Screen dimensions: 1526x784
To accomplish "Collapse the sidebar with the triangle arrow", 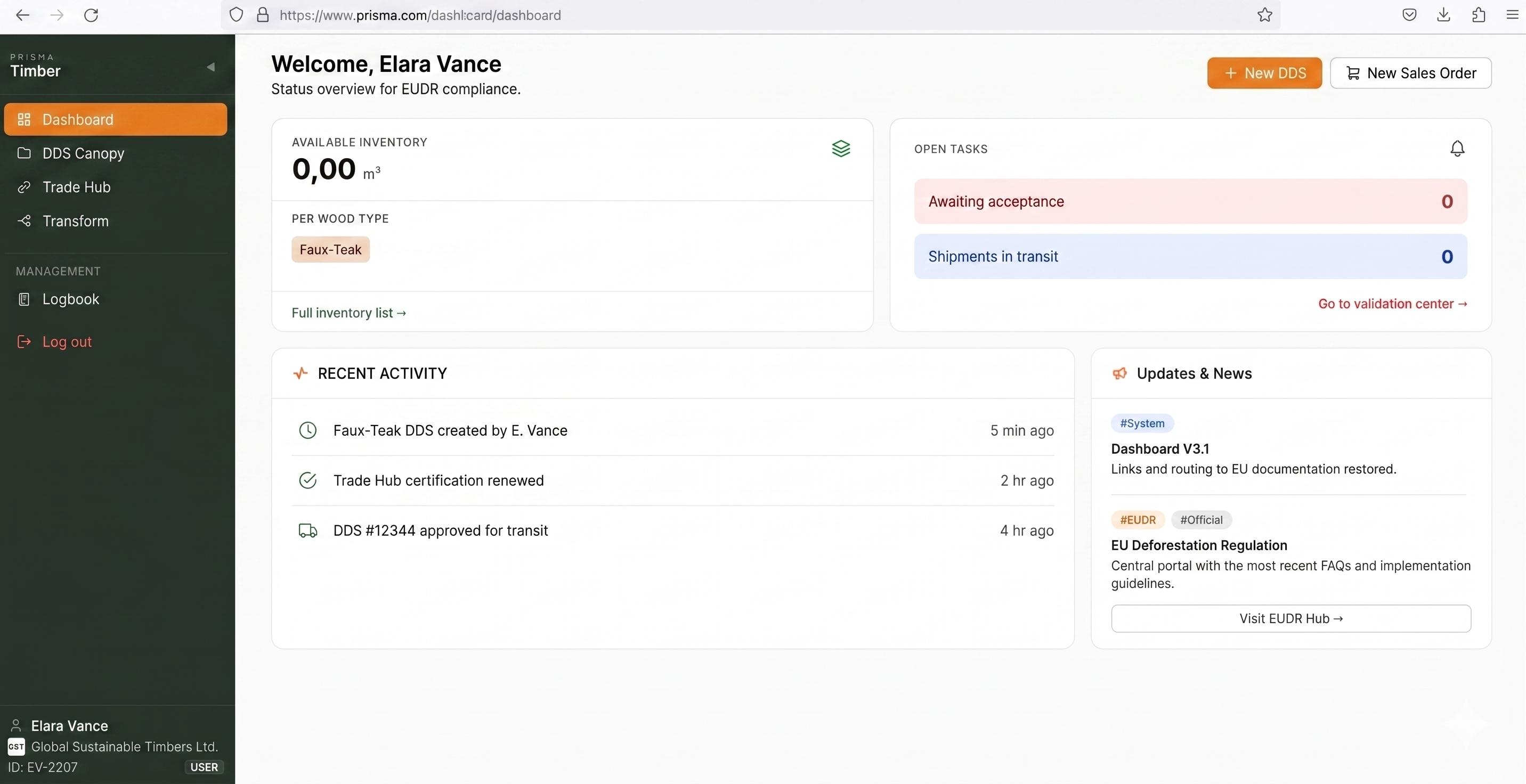I will (x=210, y=67).
